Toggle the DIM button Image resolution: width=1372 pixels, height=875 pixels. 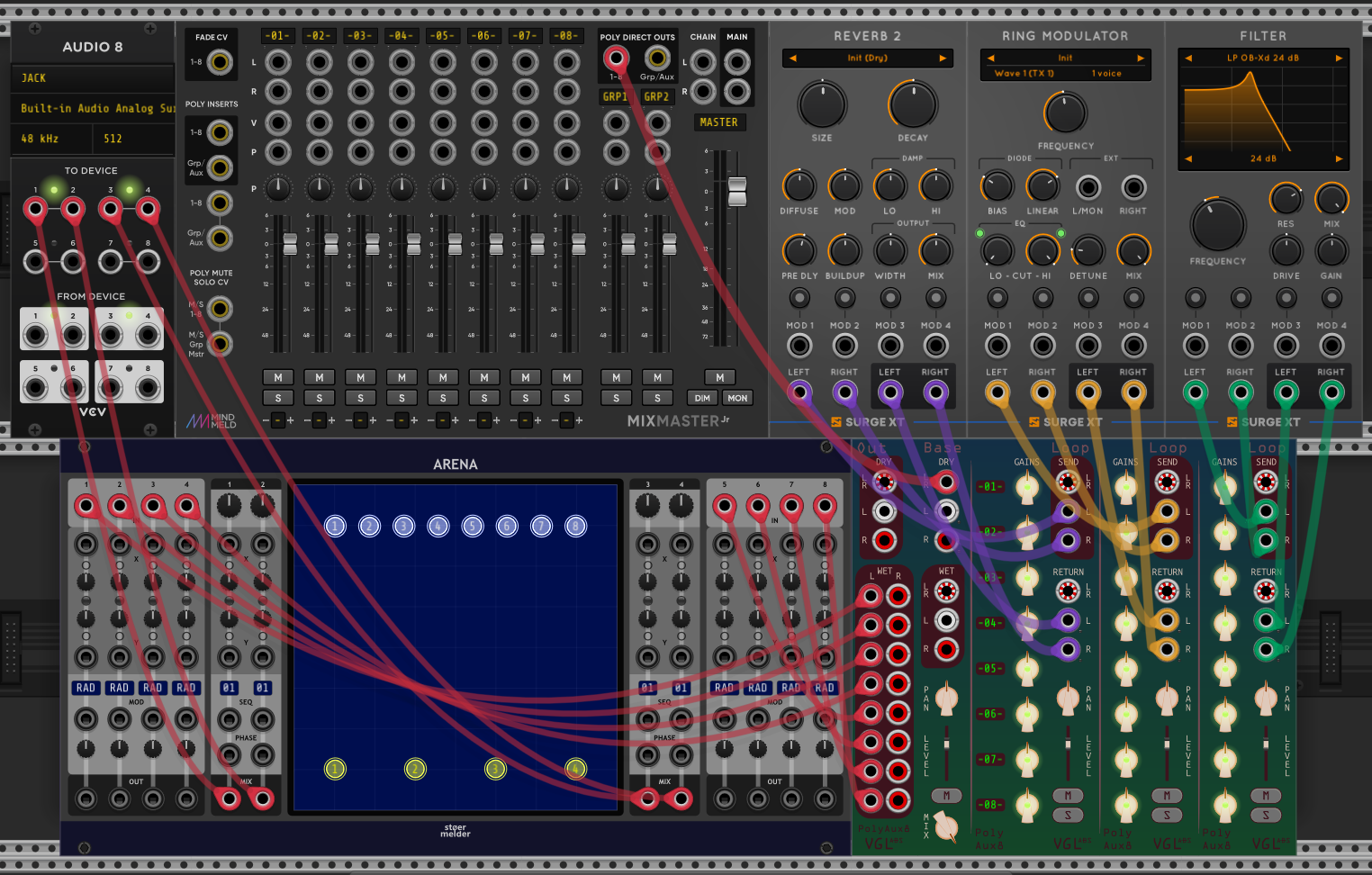702,398
